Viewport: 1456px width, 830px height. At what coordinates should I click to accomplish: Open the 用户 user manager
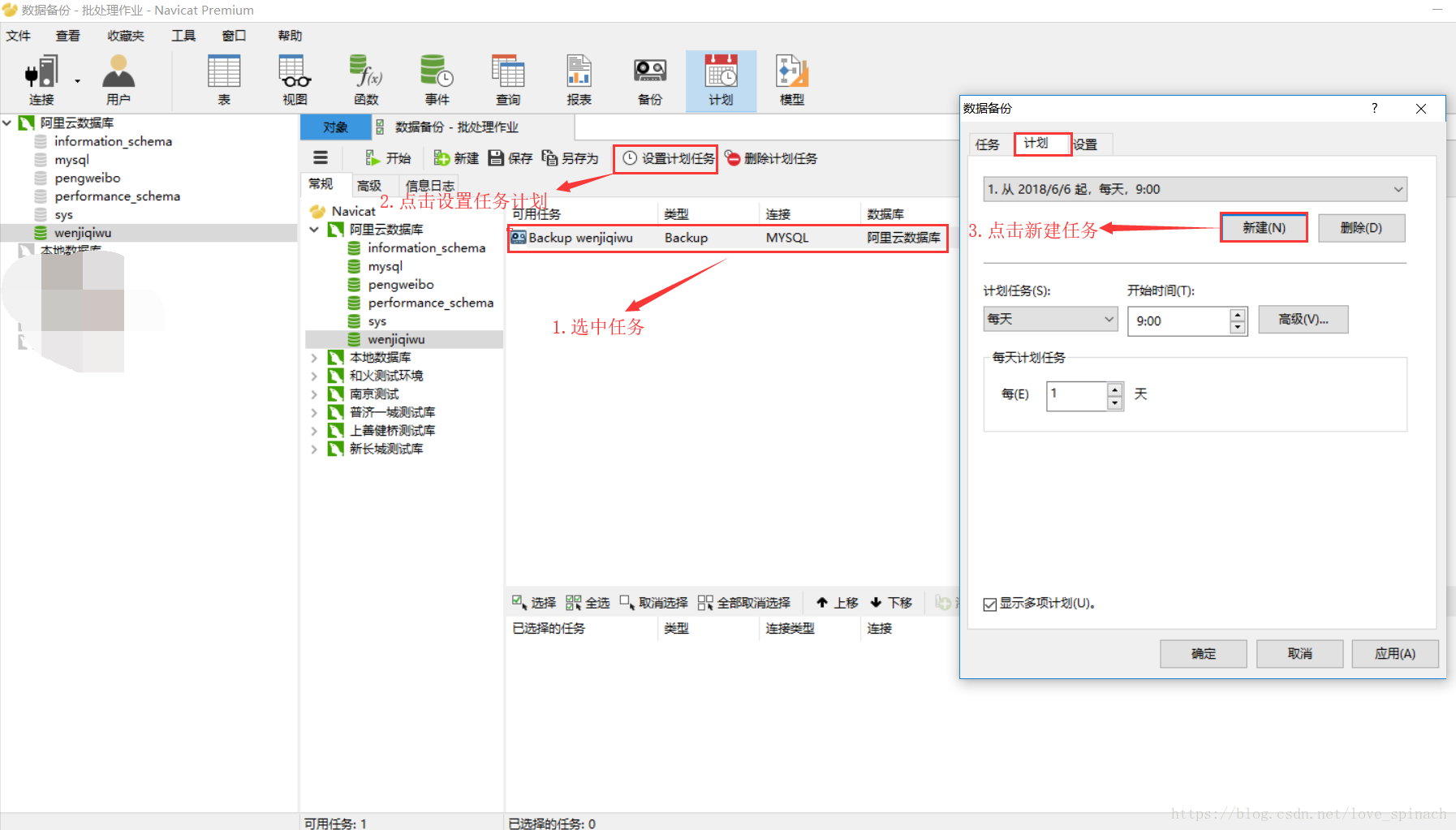[x=118, y=80]
